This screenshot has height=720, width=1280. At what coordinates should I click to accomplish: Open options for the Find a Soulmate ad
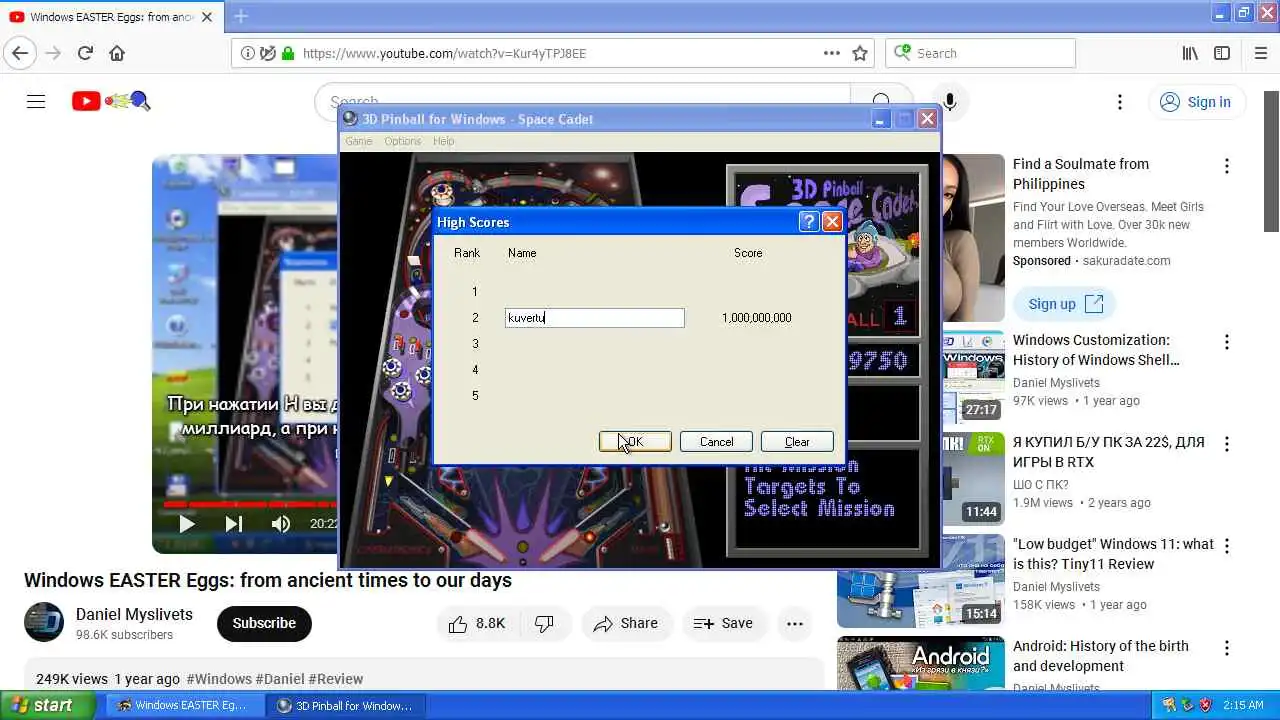coord(1226,166)
